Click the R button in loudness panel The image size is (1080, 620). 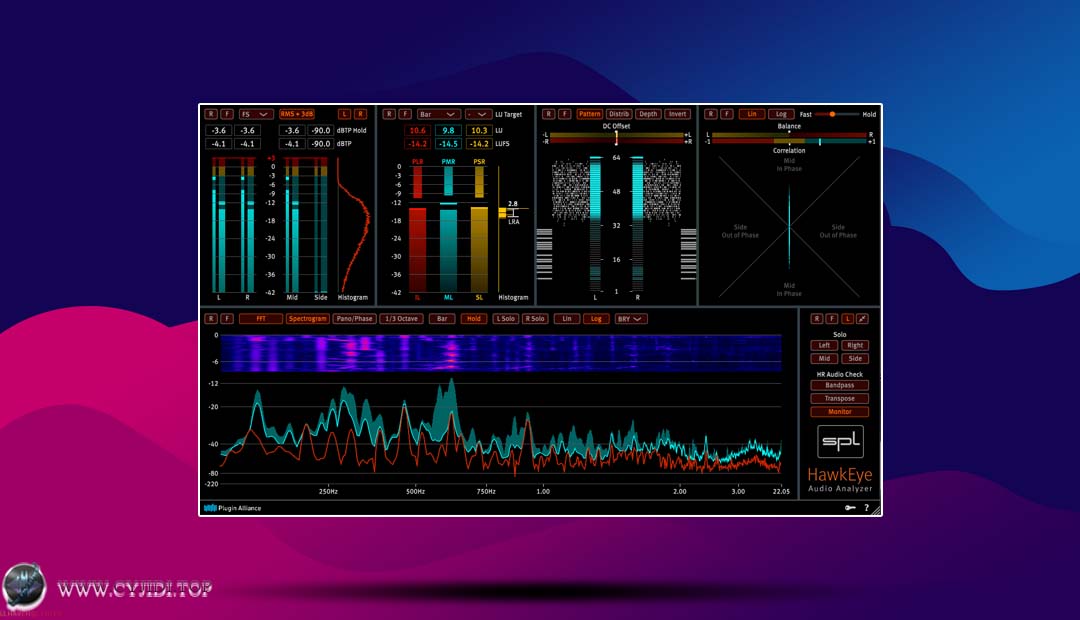(389, 114)
